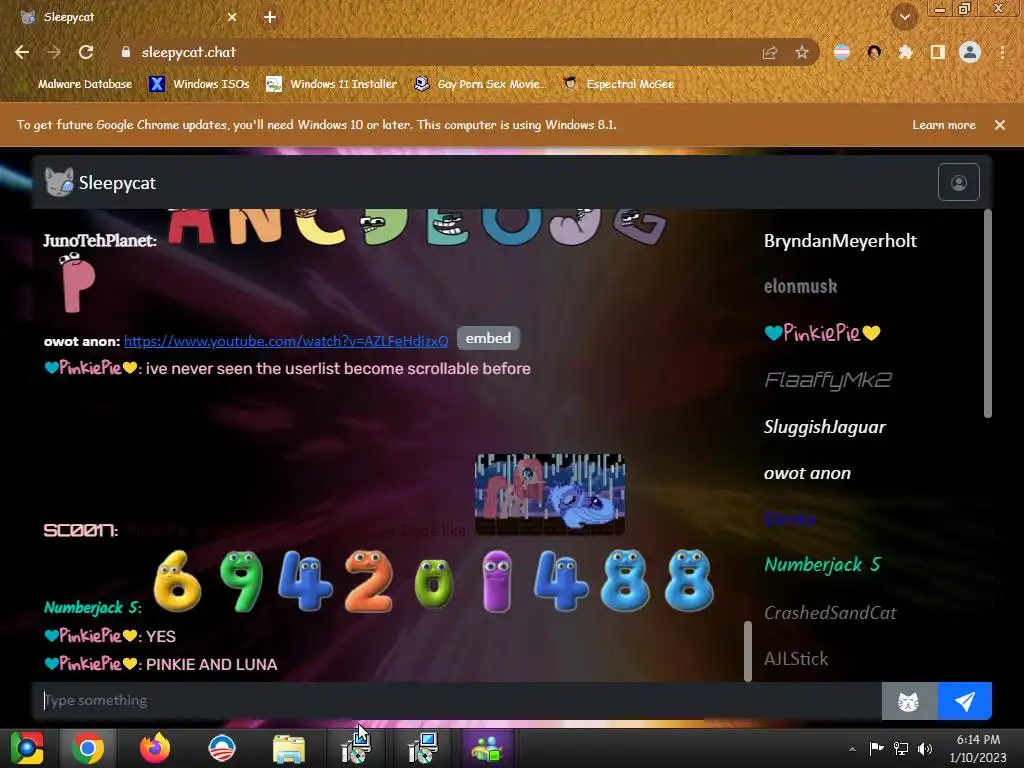Open the Espectral McGee bookmark
Viewport: 1024px width, 768px height.
click(x=618, y=84)
